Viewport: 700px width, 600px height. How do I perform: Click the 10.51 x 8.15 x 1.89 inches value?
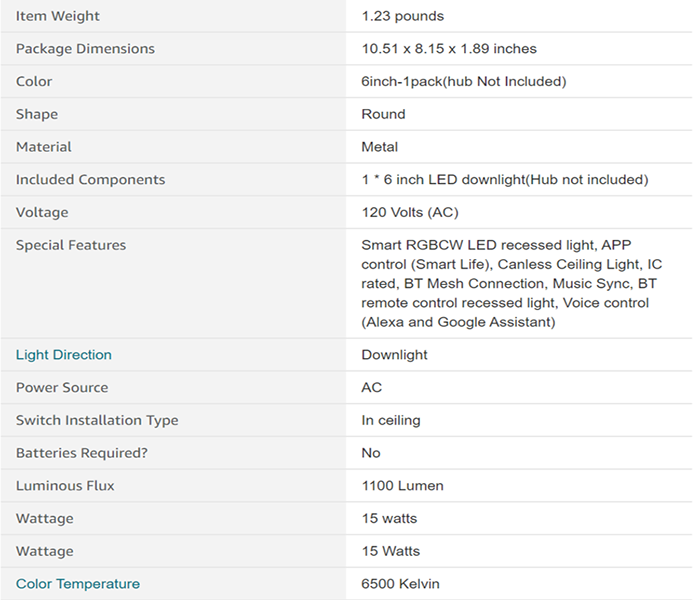(449, 49)
